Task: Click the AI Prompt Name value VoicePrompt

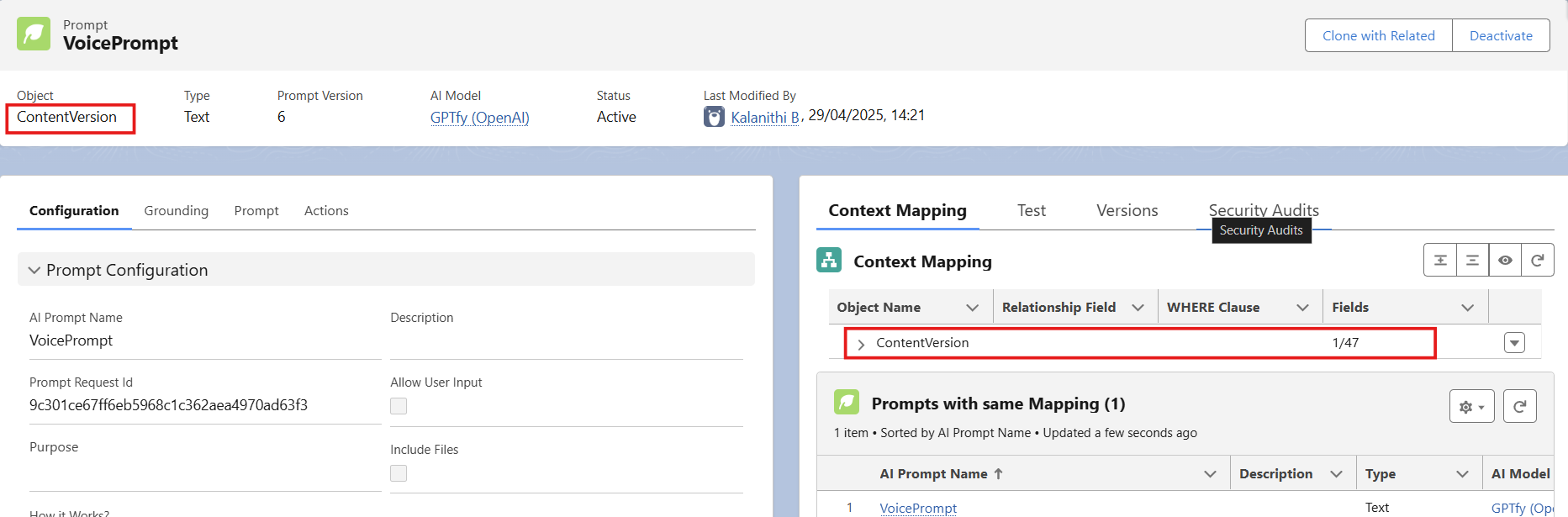Action: (x=71, y=340)
